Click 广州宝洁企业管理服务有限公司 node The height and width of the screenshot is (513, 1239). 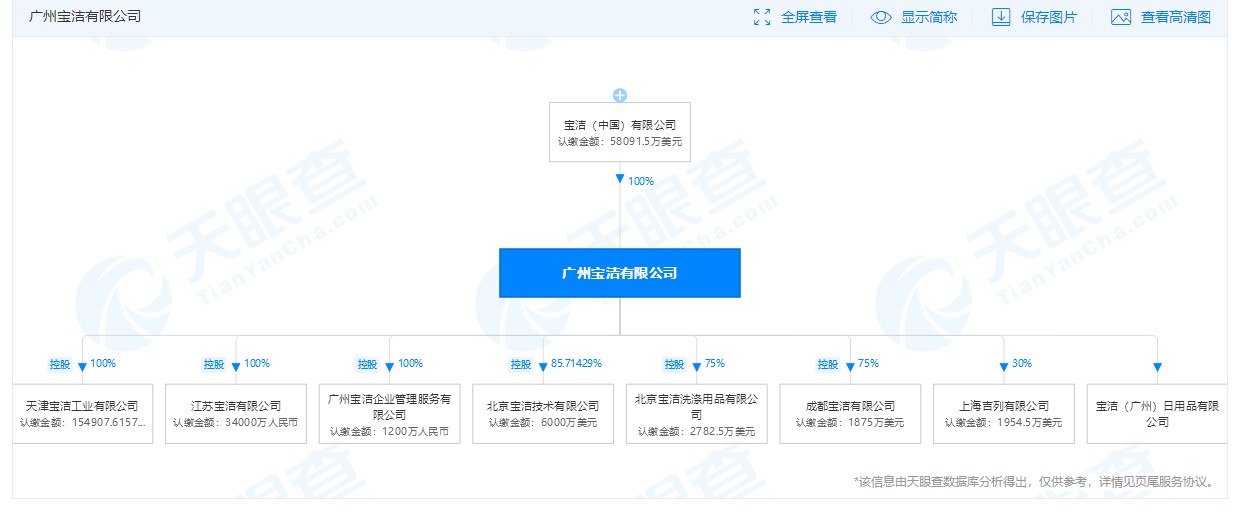pos(389,413)
